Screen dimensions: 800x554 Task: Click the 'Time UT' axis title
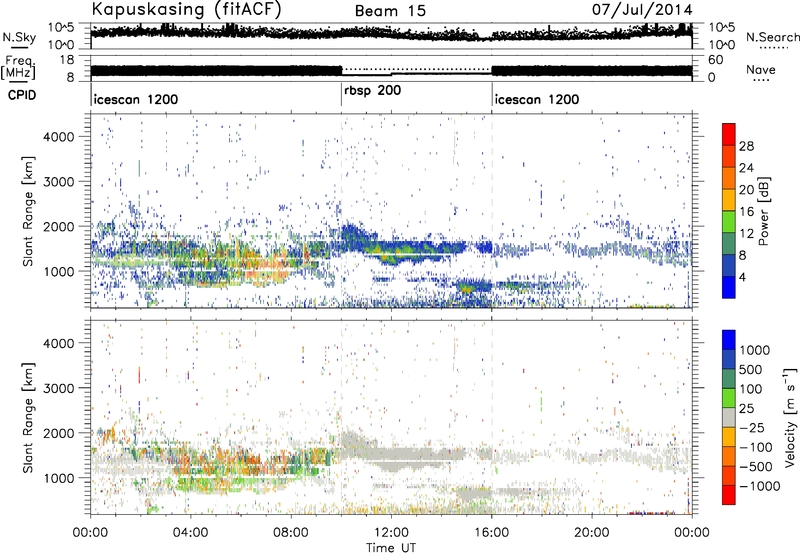[391, 548]
